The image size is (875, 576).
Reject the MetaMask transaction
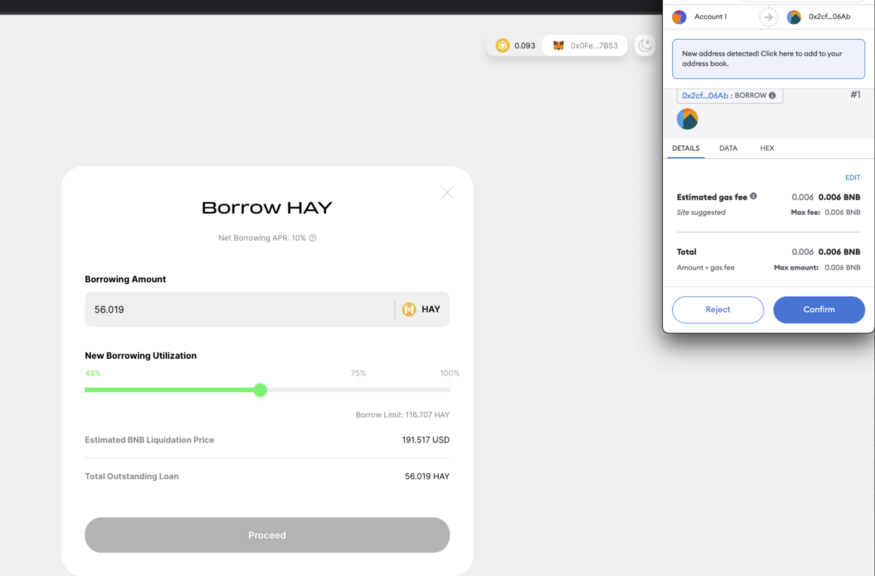[718, 310]
